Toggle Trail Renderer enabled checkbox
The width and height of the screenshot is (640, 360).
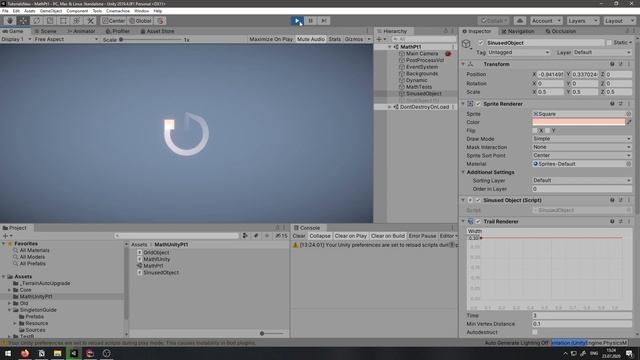478,222
